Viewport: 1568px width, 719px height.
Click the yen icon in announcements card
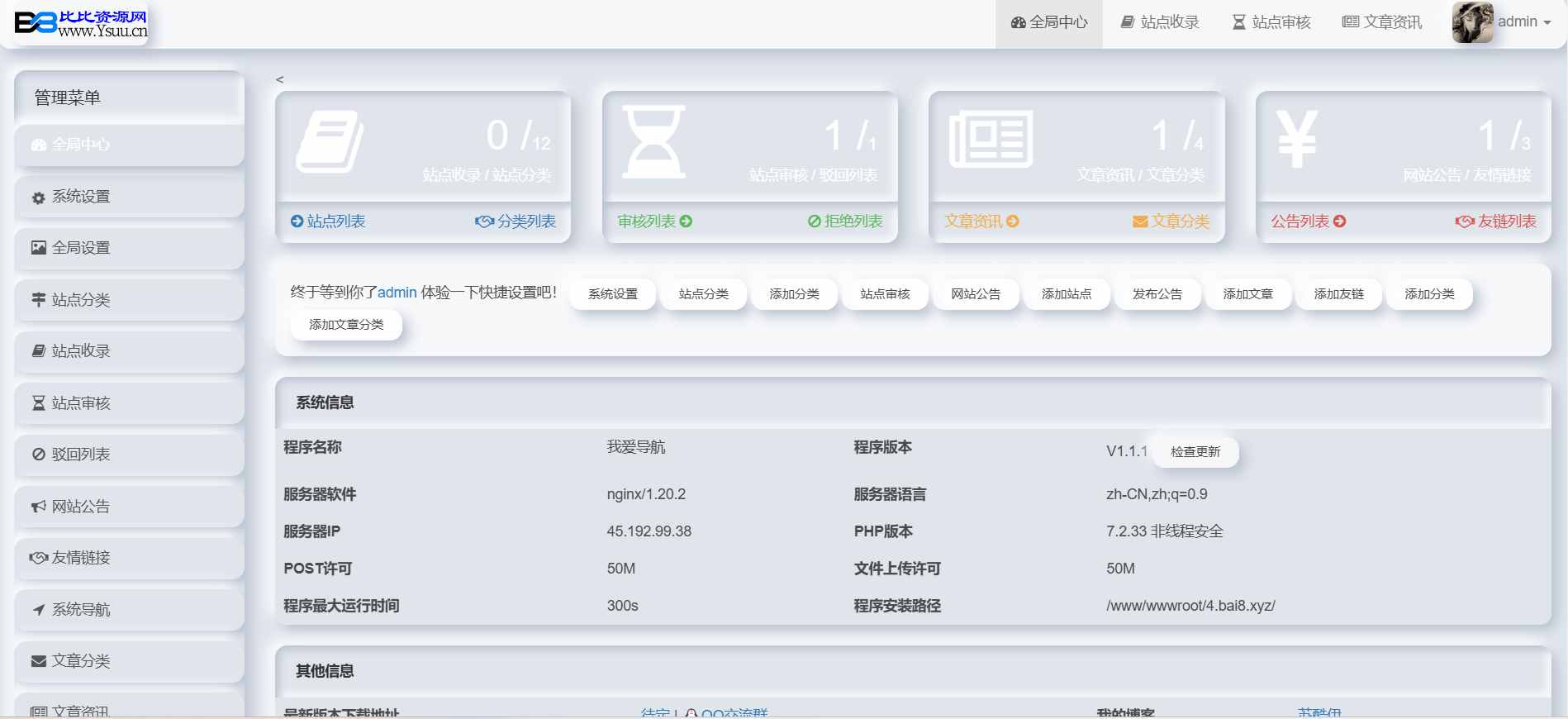(x=1296, y=140)
